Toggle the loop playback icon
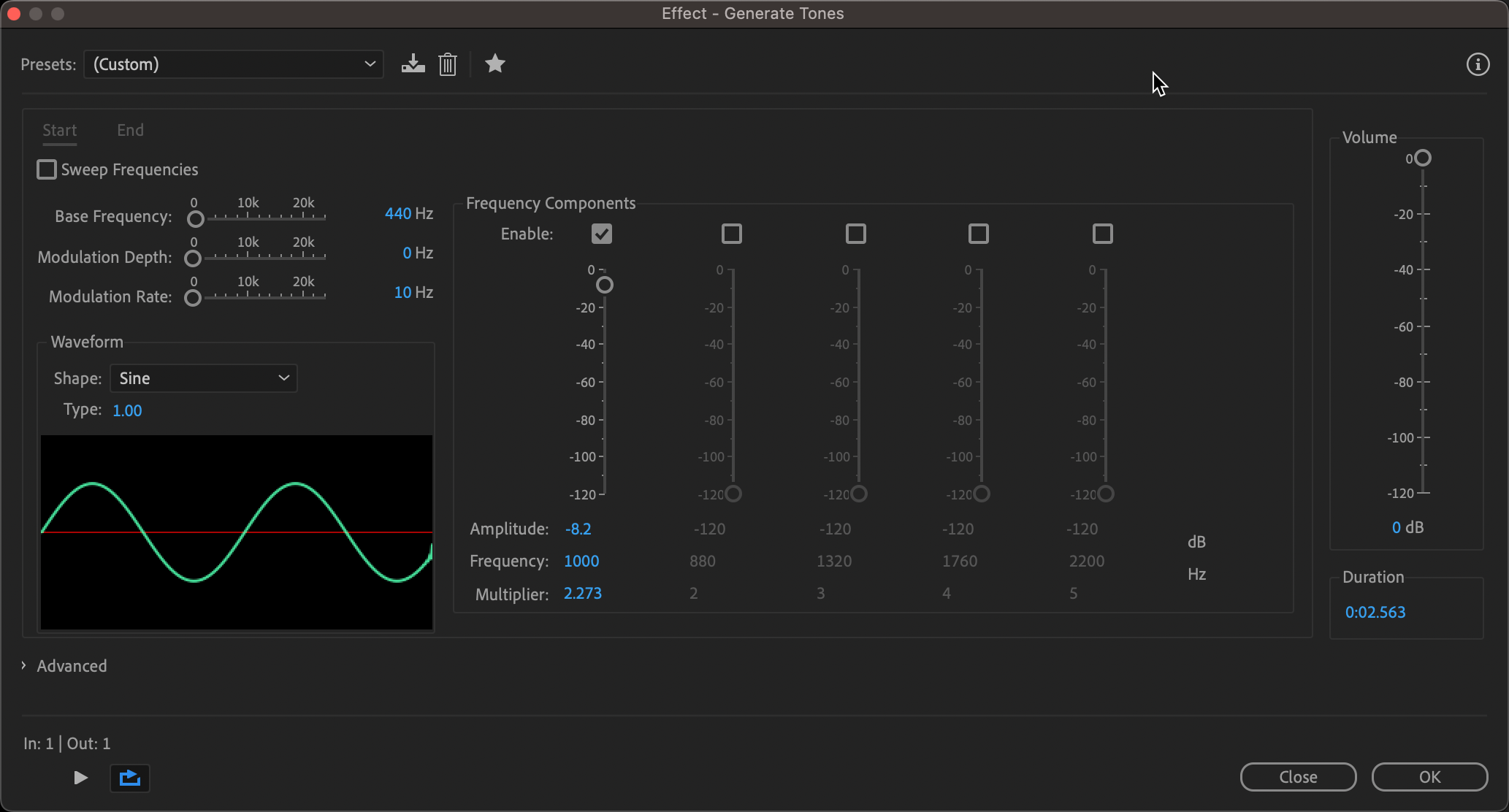The image size is (1509, 812). tap(130, 778)
